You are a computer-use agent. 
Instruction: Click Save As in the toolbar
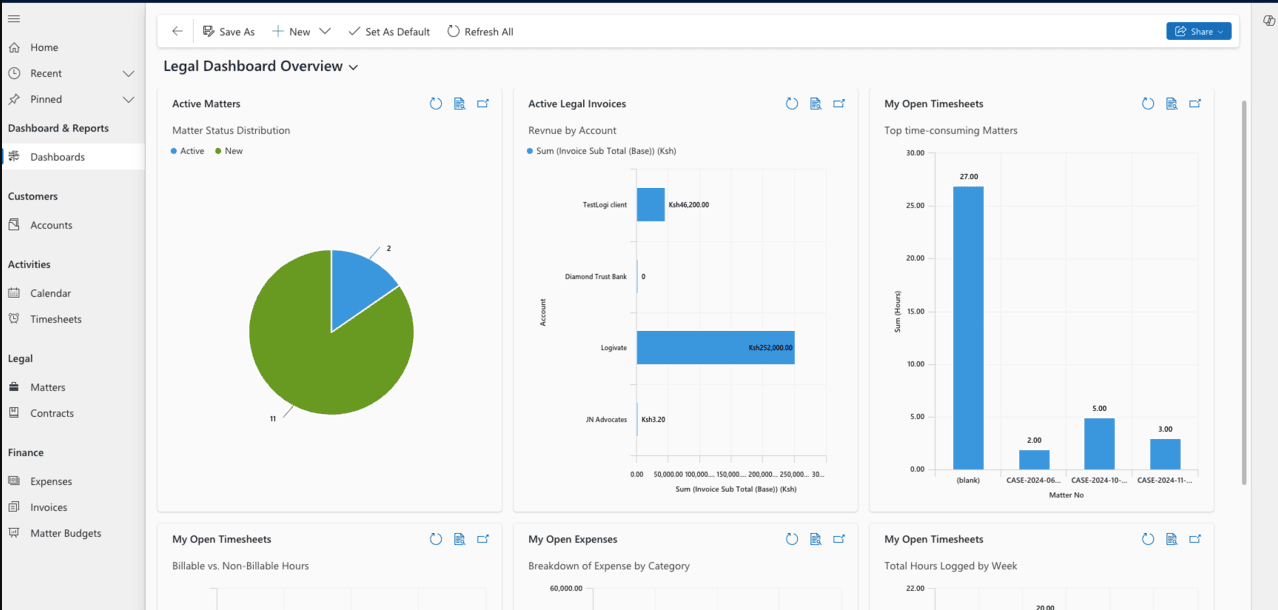pos(229,31)
